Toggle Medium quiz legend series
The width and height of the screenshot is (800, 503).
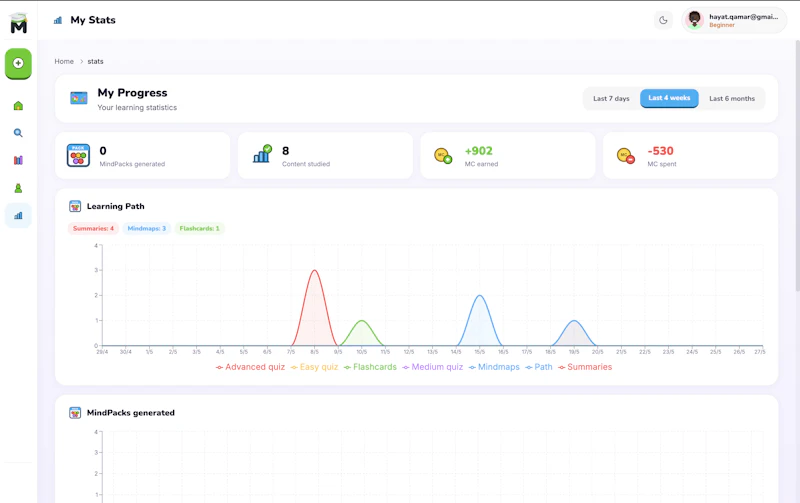click(x=433, y=367)
